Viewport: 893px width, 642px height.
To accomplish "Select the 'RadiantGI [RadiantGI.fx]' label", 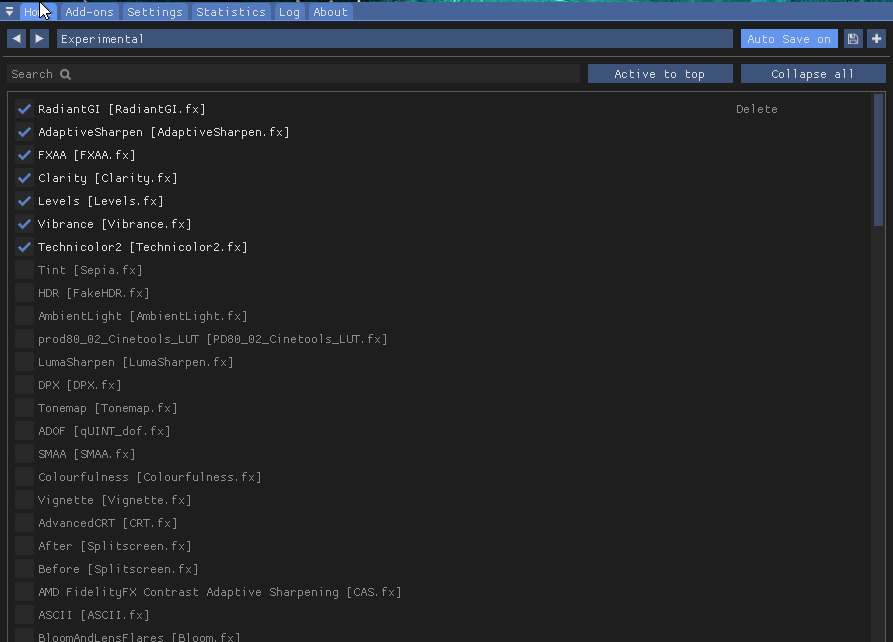I will pos(121,109).
